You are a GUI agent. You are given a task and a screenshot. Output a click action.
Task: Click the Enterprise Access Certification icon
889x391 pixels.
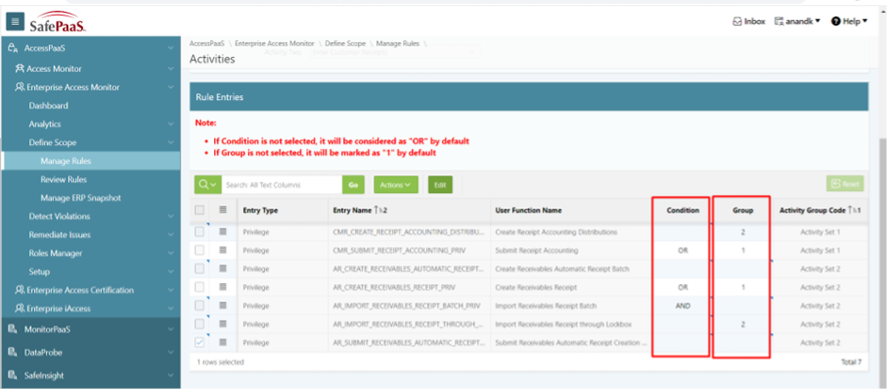point(20,290)
